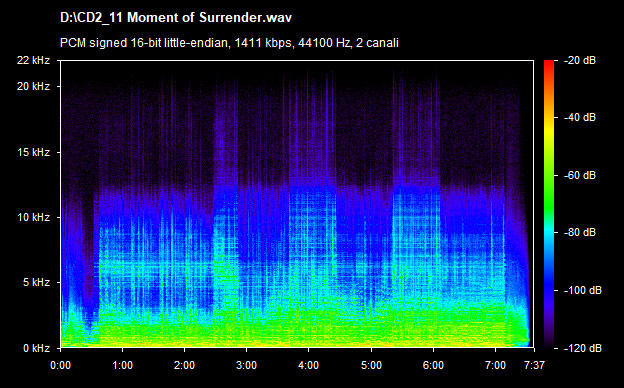
Task: Click the 20 kHz frequency axis label
Action: coord(33,86)
